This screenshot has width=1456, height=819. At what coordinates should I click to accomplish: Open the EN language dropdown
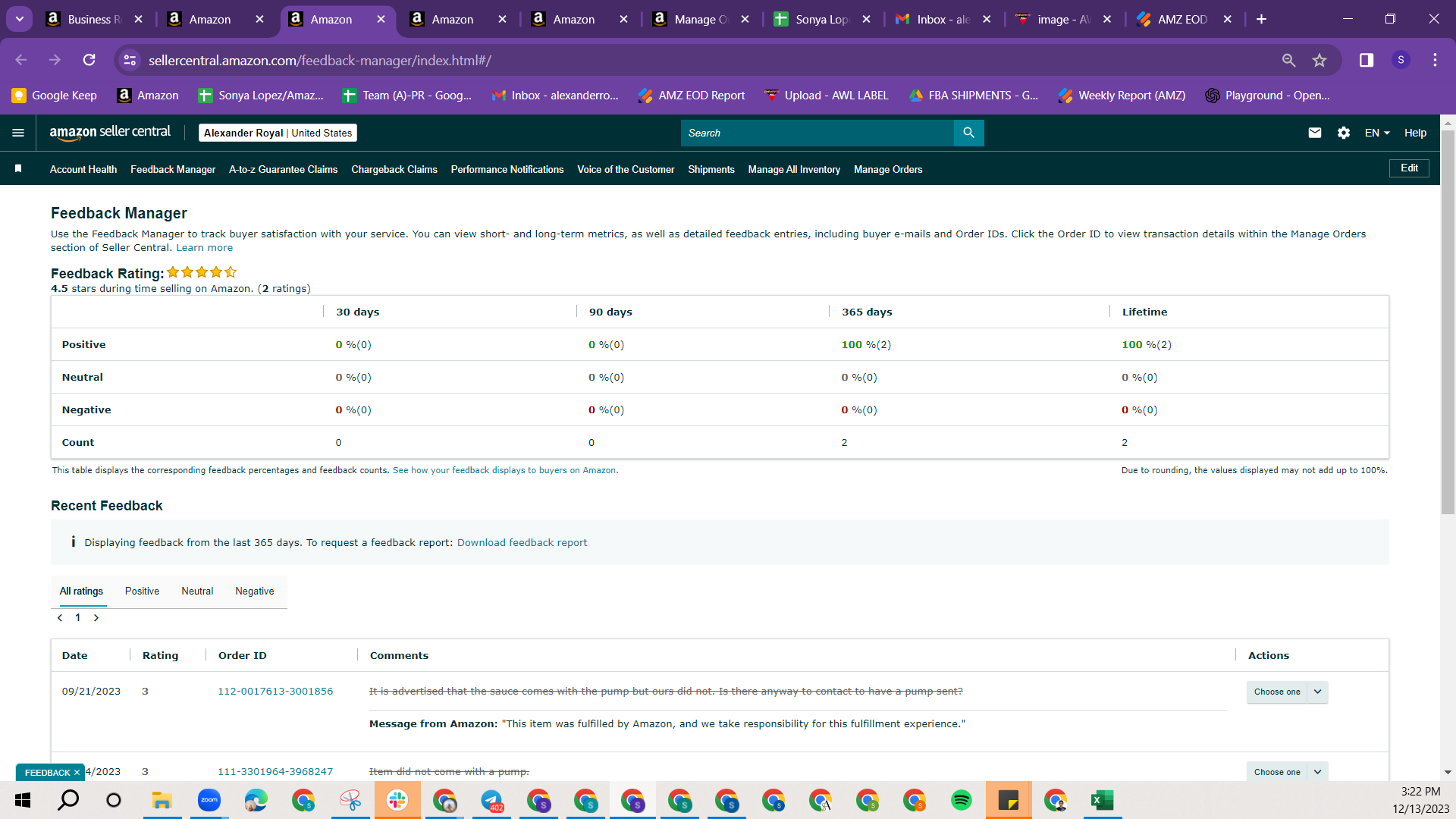[x=1377, y=133]
